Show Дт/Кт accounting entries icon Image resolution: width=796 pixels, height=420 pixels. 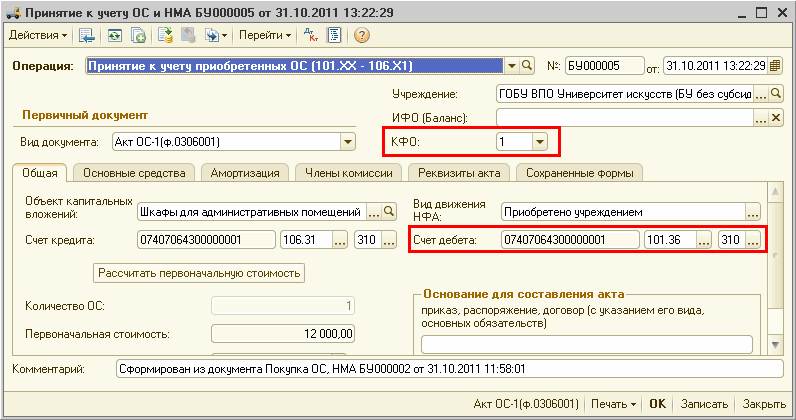[310, 35]
